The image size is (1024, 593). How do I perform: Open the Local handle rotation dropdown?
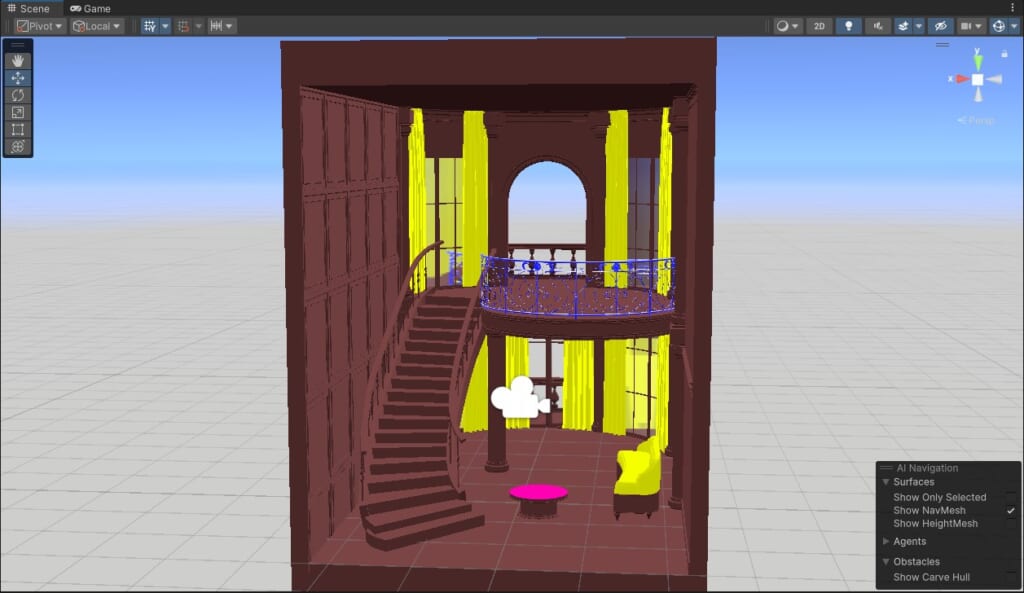[x=97, y=26]
